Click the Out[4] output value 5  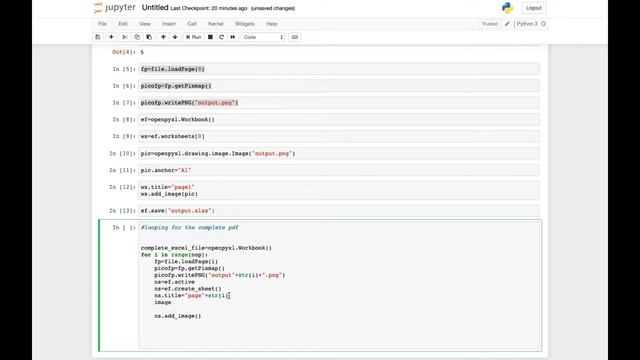click(142, 52)
